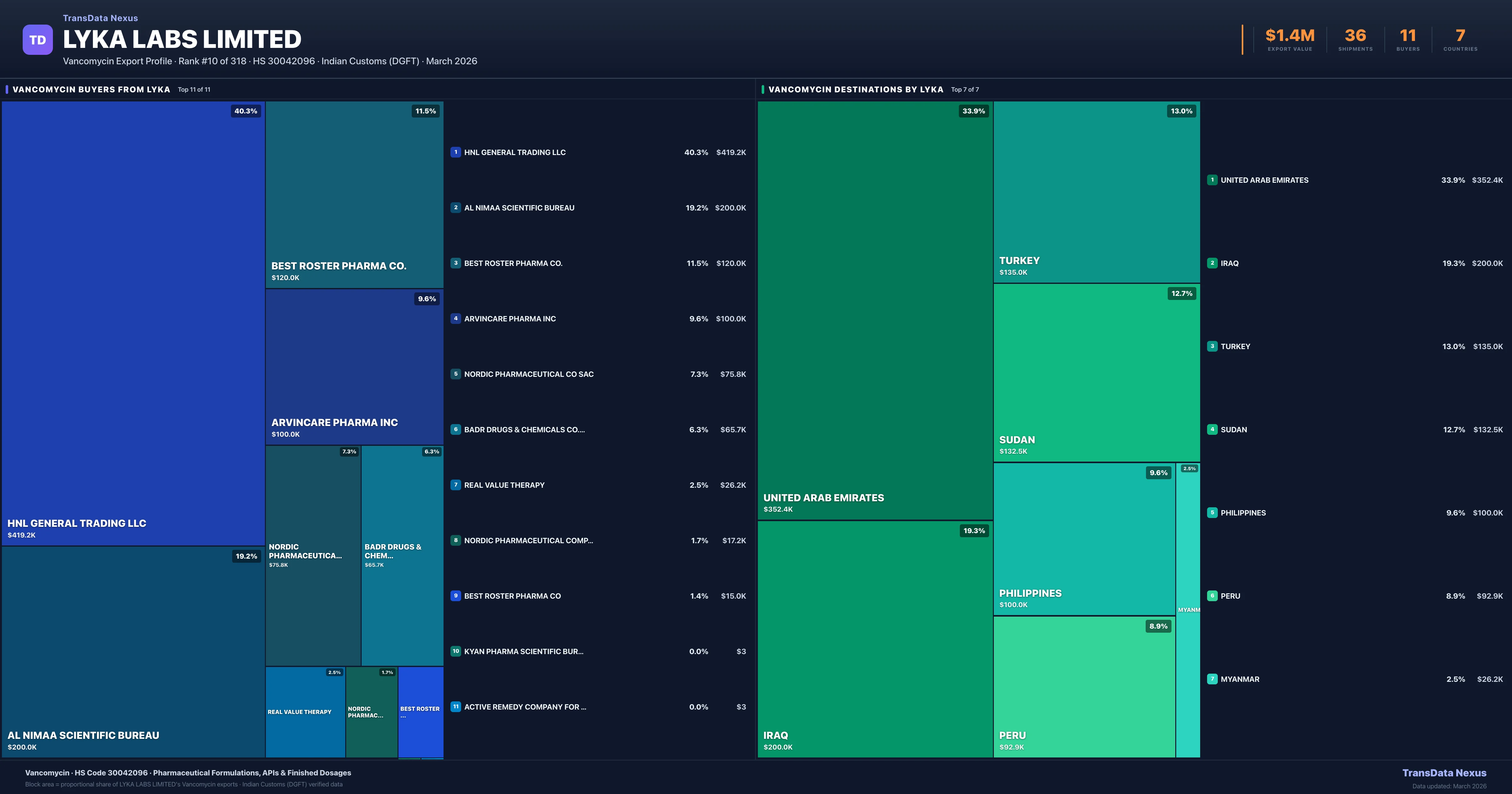1512x794 pixels.
Task: Select the rank 7 badge beside REAL VALUE THERAPY
Action: tap(456, 485)
